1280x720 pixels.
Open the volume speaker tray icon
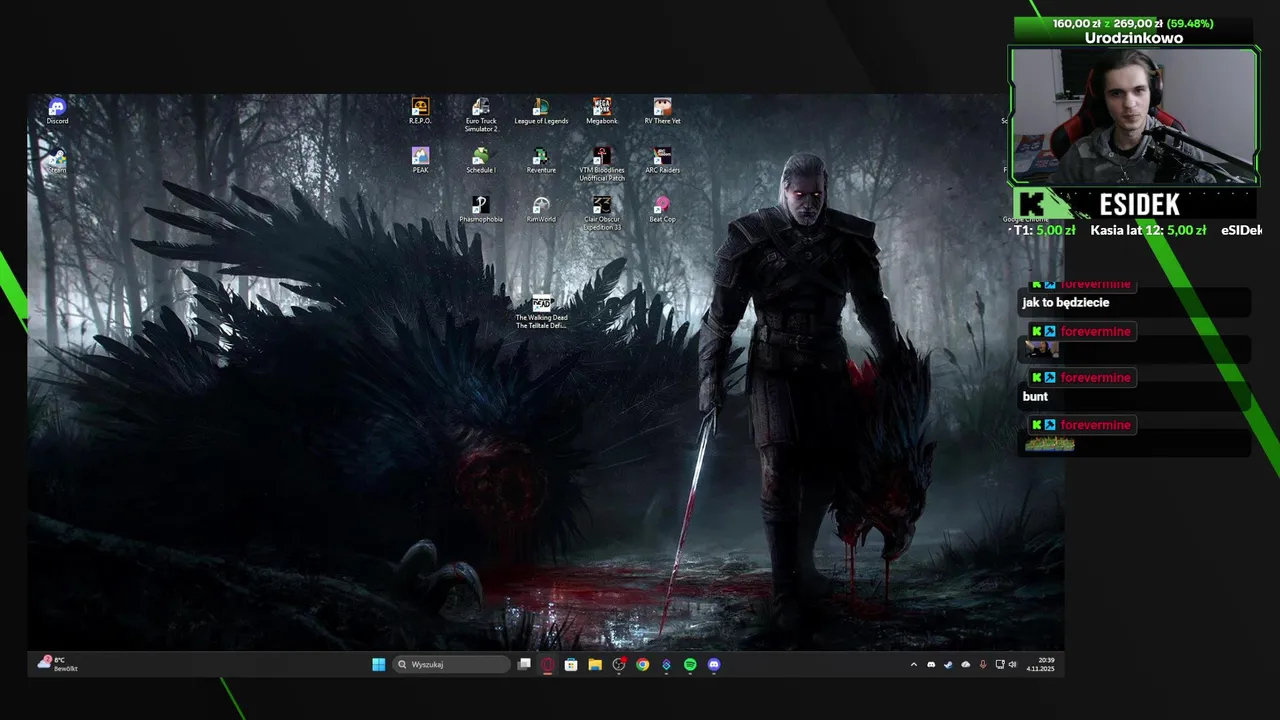[1012, 664]
